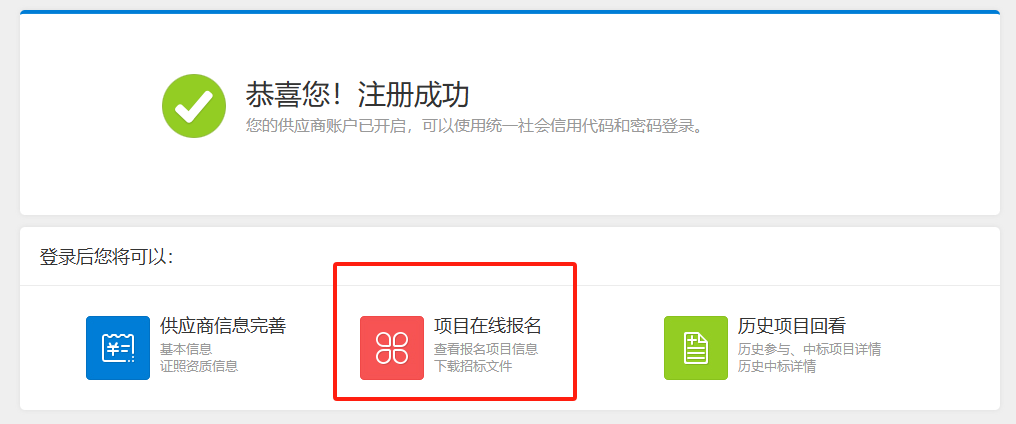Click the 历史中标详情 text
This screenshot has height=424, width=1016.
point(777,366)
